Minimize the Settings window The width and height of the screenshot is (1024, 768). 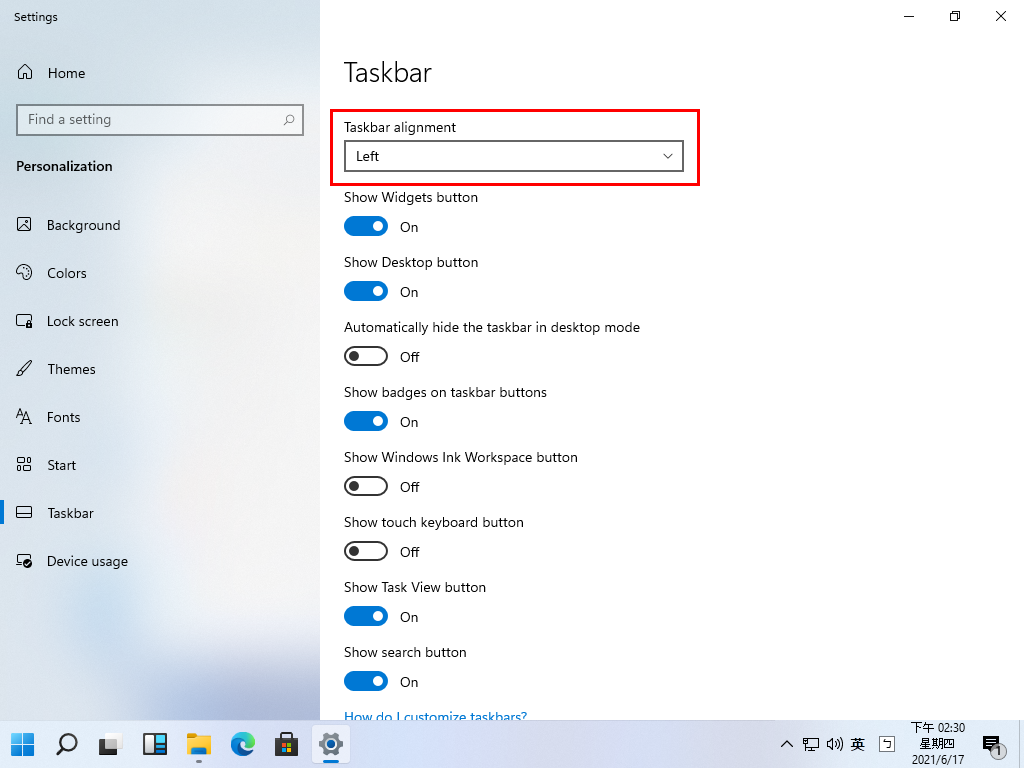(x=909, y=16)
